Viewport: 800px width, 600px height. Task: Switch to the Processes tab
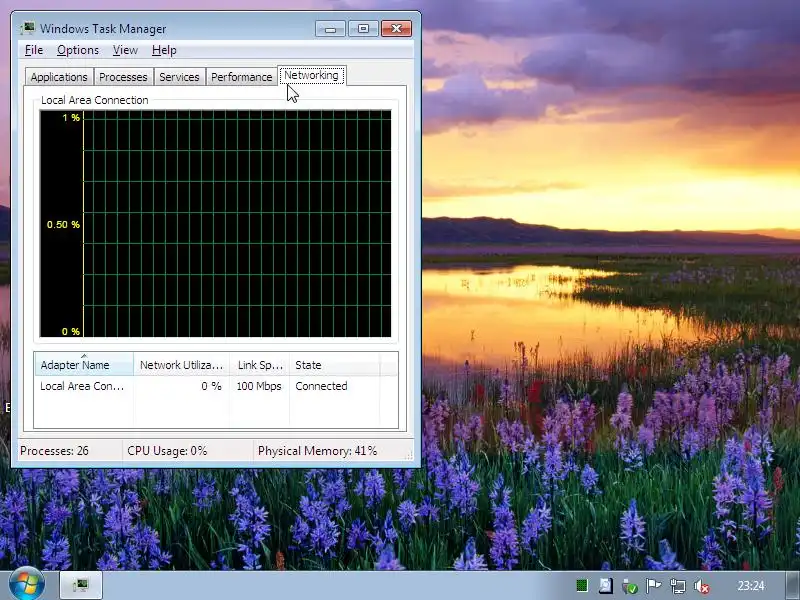tap(123, 77)
